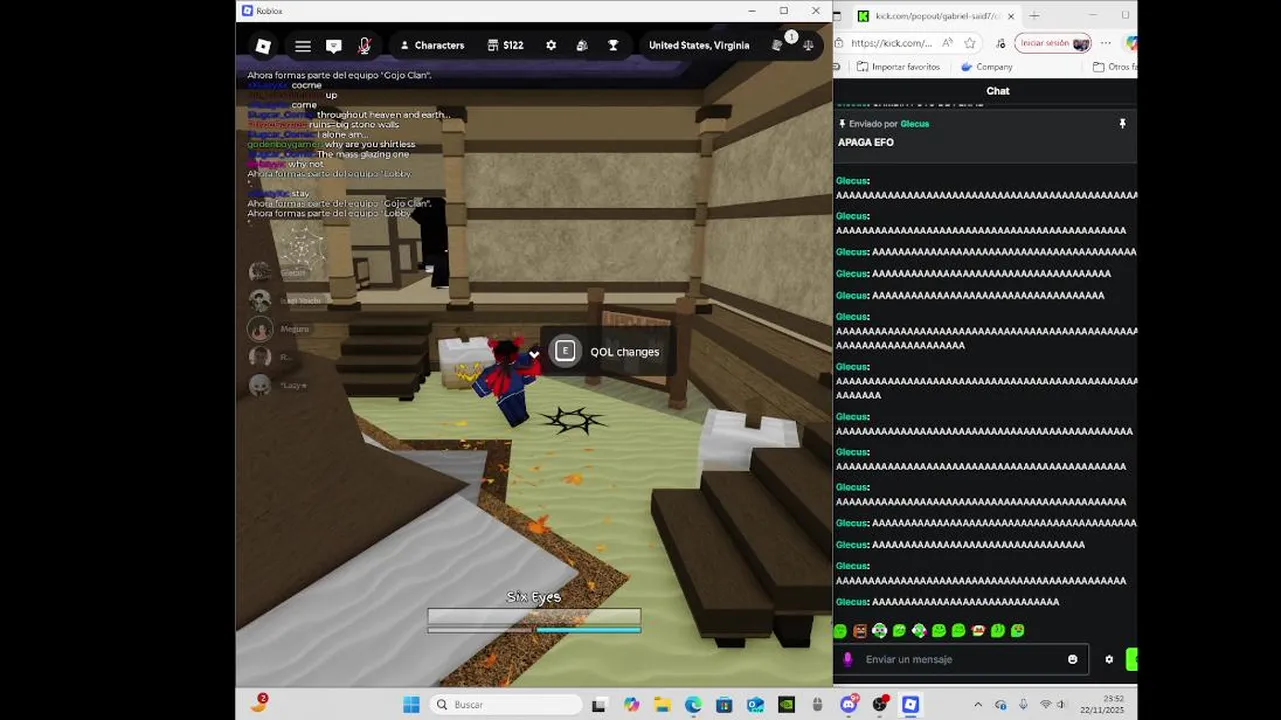Open Kick chat settings gear

pyautogui.click(x=1109, y=660)
